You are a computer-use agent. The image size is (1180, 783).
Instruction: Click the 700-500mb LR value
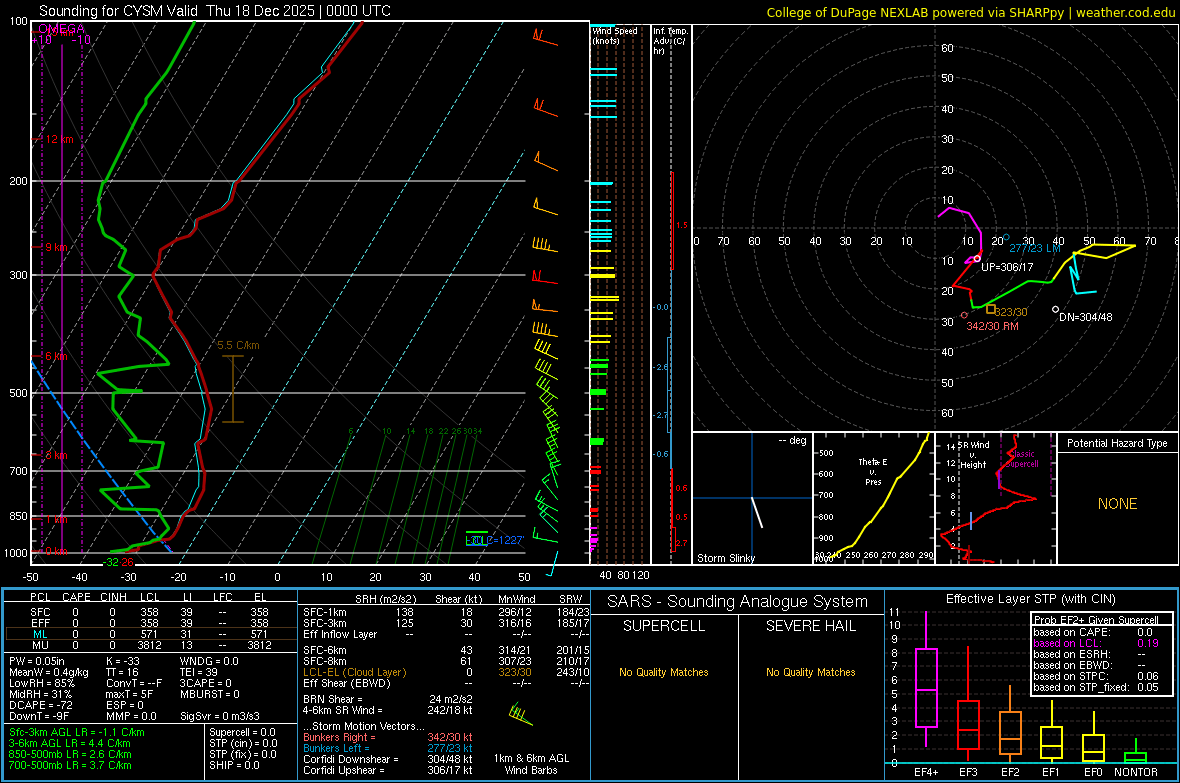tap(70, 765)
